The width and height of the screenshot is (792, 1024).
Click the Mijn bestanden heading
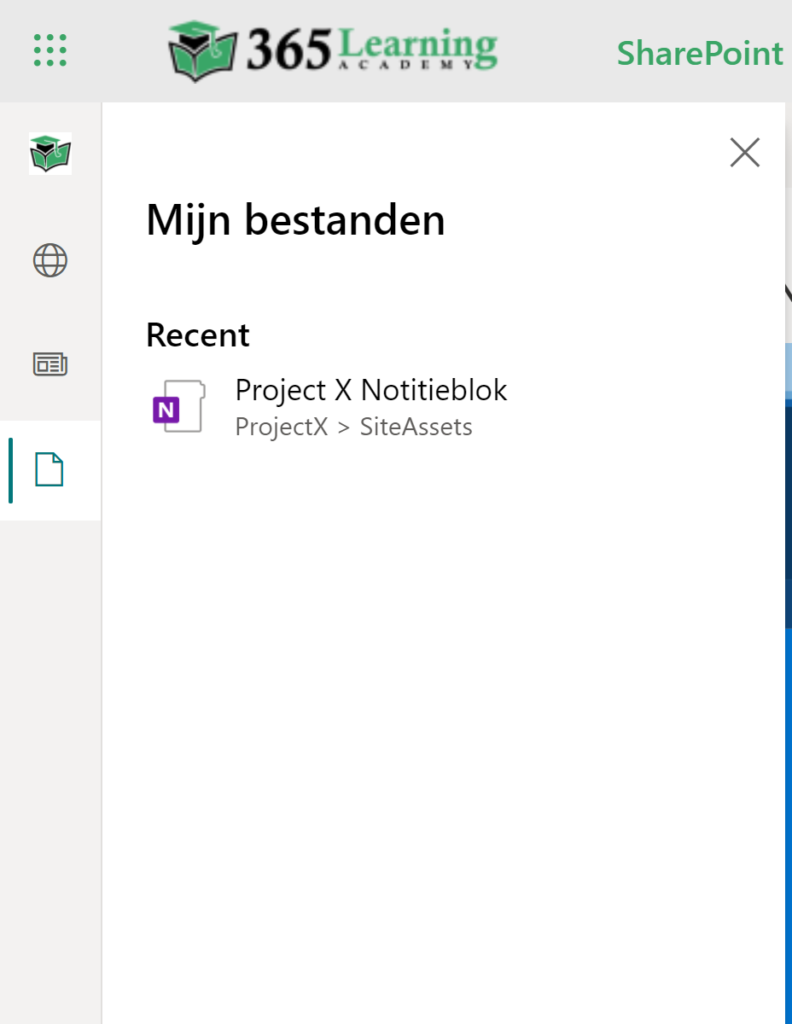click(295, 220)
